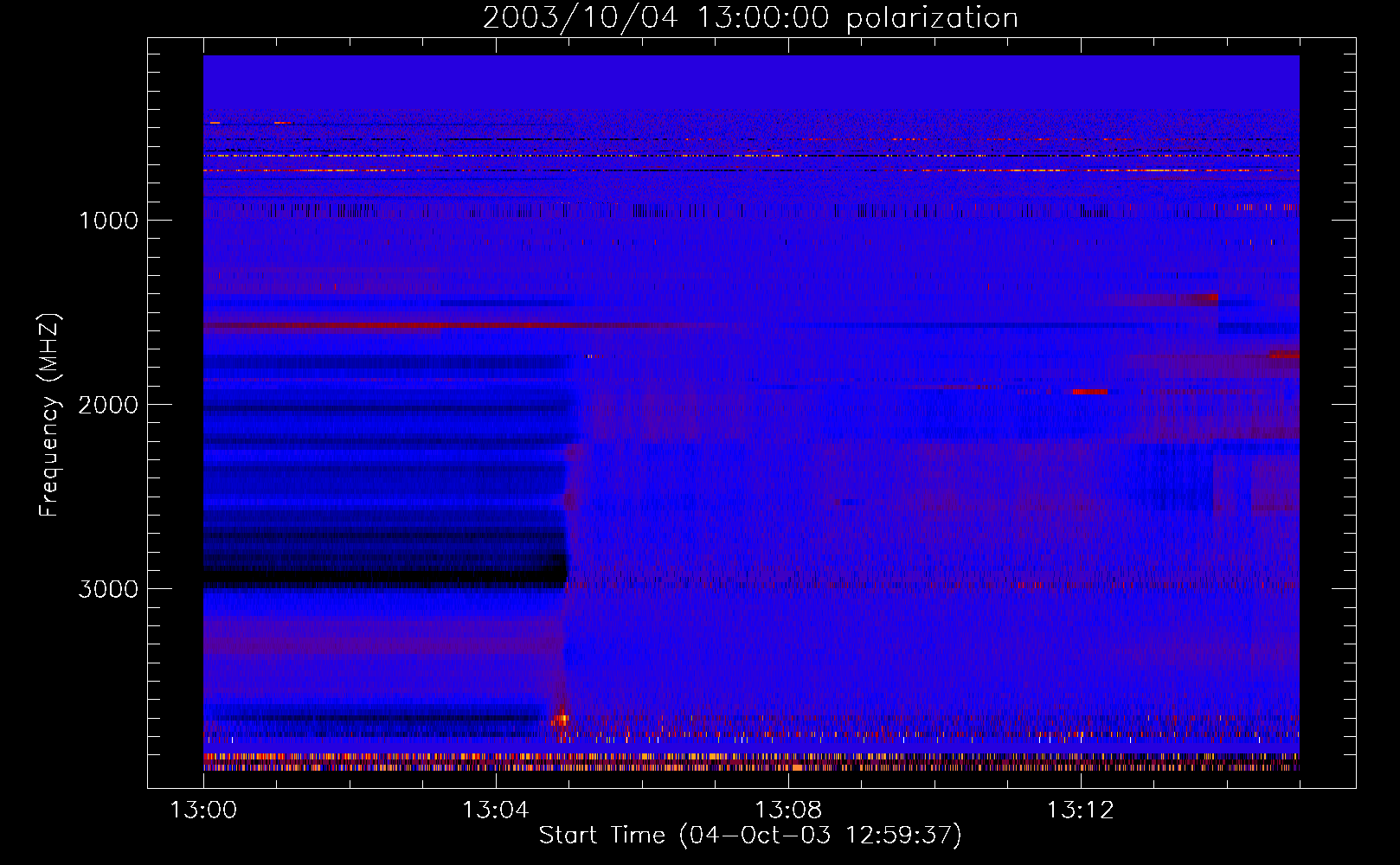Click the 13:00 time tick label

click(203, 811)
